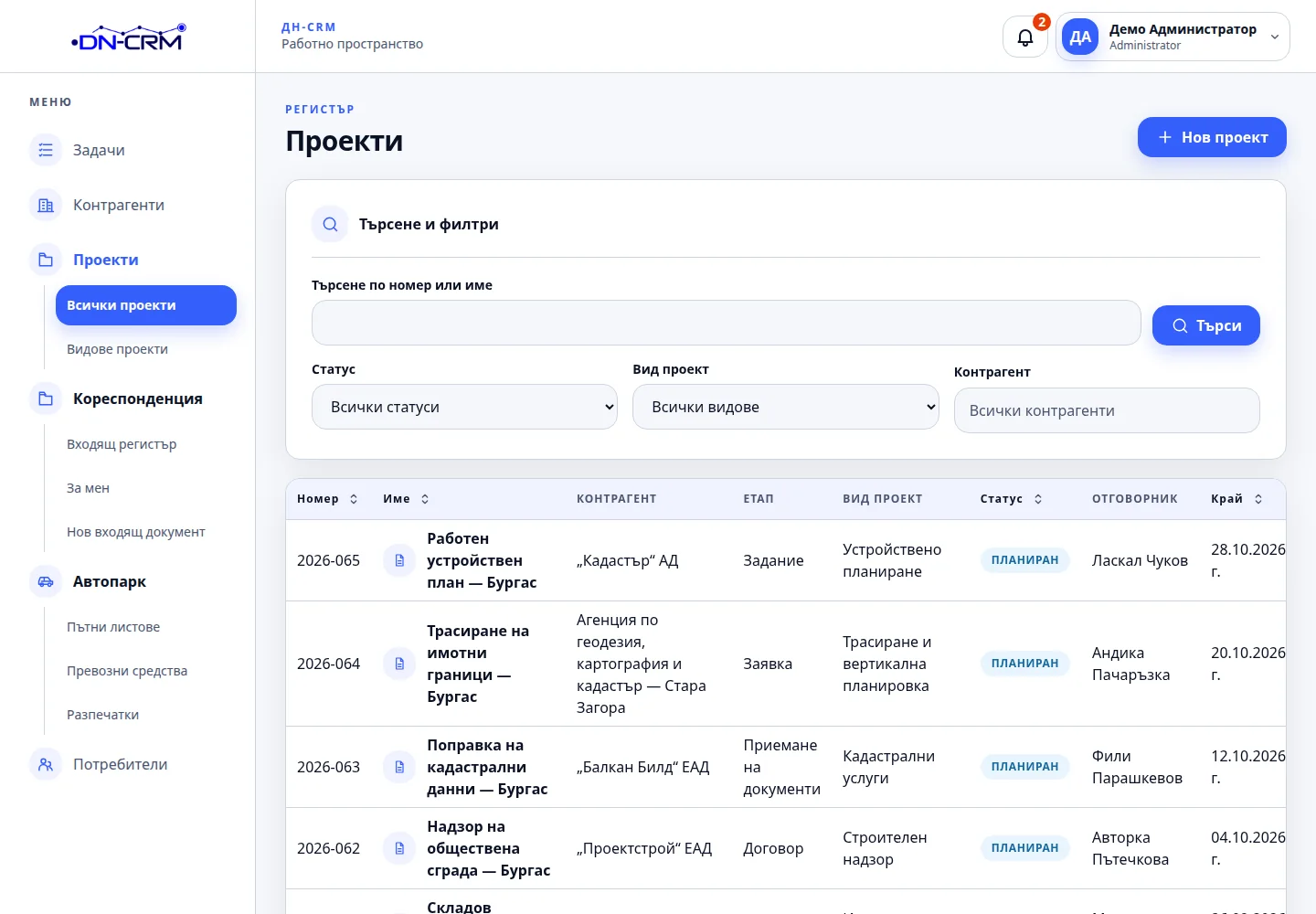
Task: Open the Всички статуси dropdown
Action: click(x=464, y=407)
